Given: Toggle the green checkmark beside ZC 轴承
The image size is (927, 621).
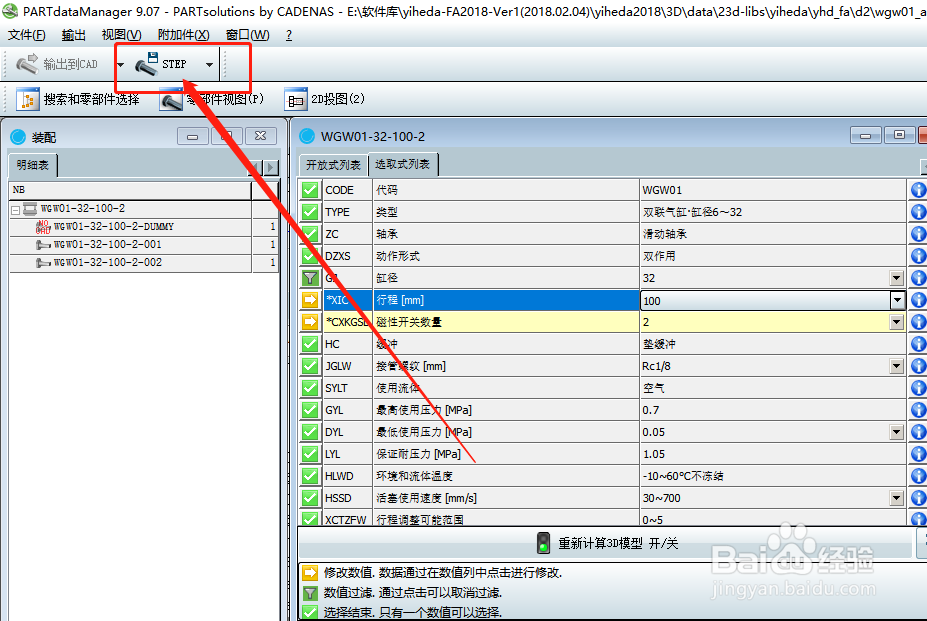Looking at the screenshot, I should 310,233.
